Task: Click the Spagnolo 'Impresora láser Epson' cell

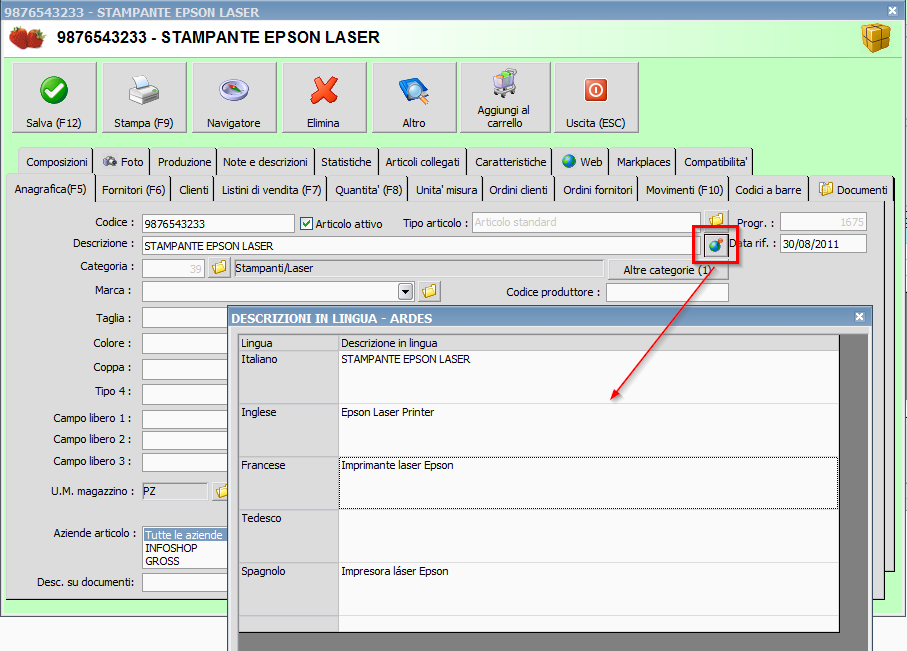Action: coord(588,589)
